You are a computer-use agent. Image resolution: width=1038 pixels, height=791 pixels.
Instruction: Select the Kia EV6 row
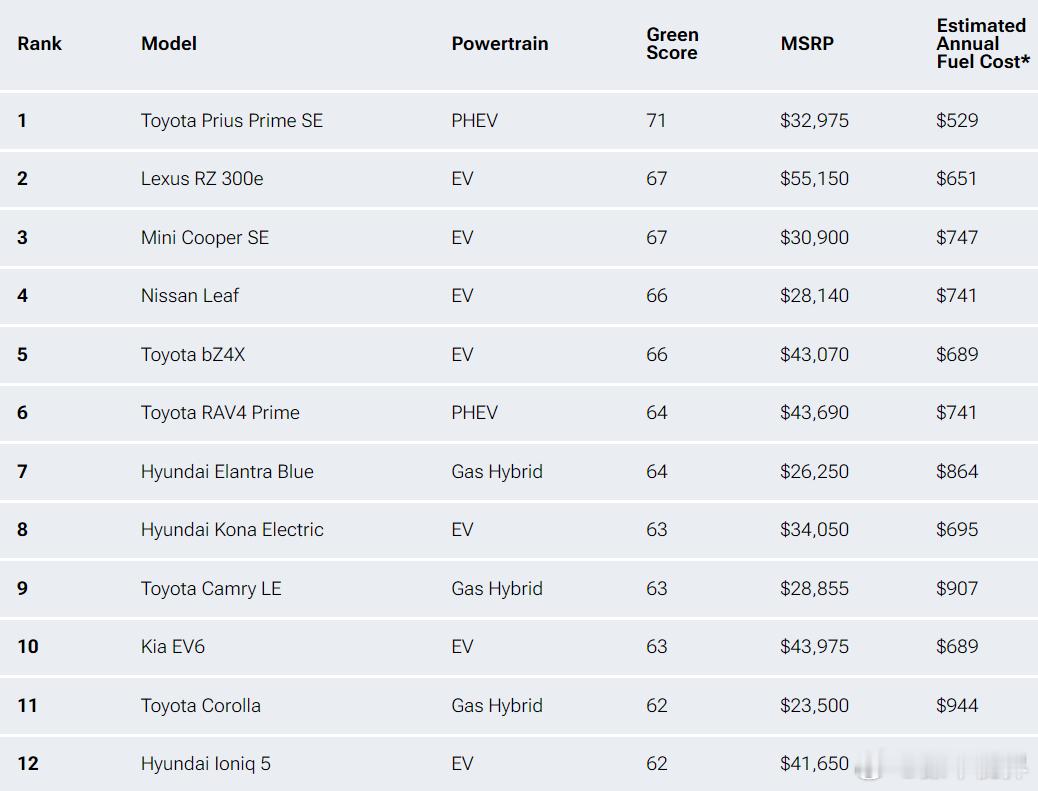coord(519,647)
